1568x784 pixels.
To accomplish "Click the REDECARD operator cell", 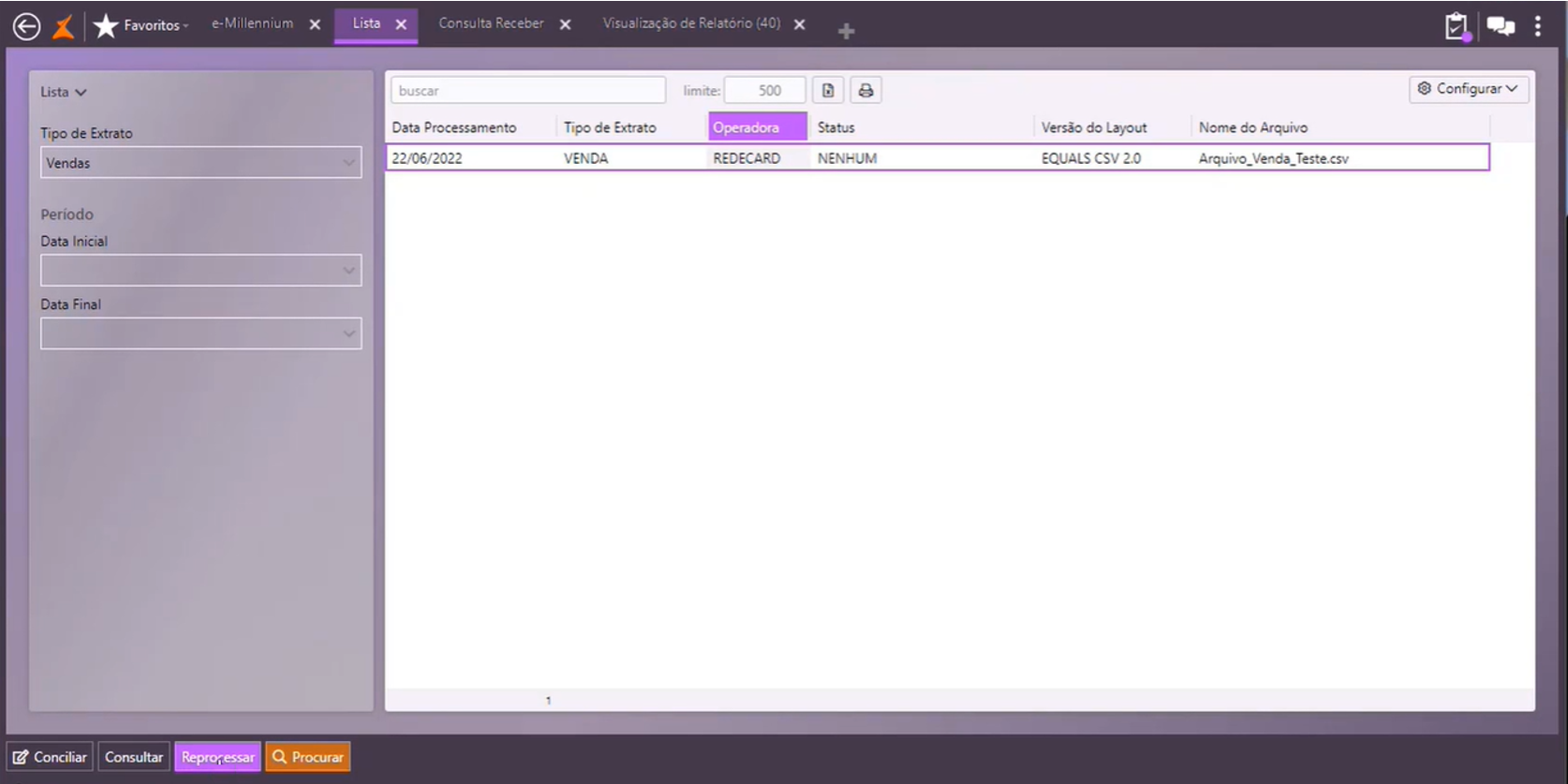I will [747, 158].
